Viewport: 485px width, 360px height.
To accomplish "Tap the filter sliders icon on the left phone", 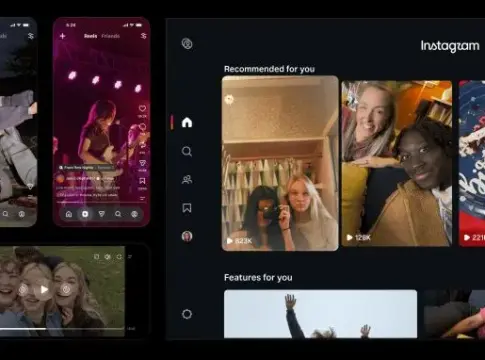I will click(x=31, y=36).
